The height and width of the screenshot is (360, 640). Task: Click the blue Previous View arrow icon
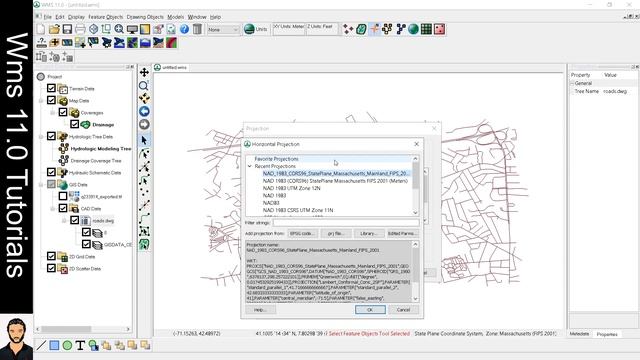pyautogui.click(x=144, y=111)
